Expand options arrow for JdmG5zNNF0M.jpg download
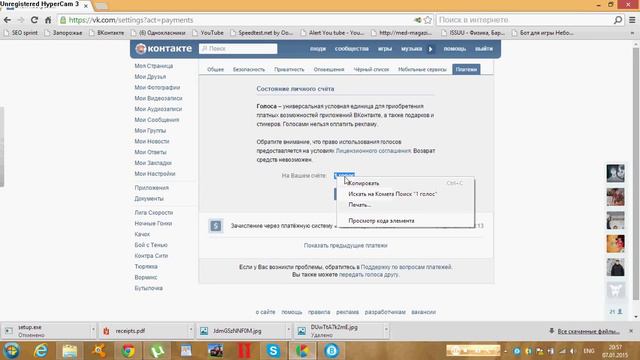Screen dimensions: 640x360 click(288, 330)
